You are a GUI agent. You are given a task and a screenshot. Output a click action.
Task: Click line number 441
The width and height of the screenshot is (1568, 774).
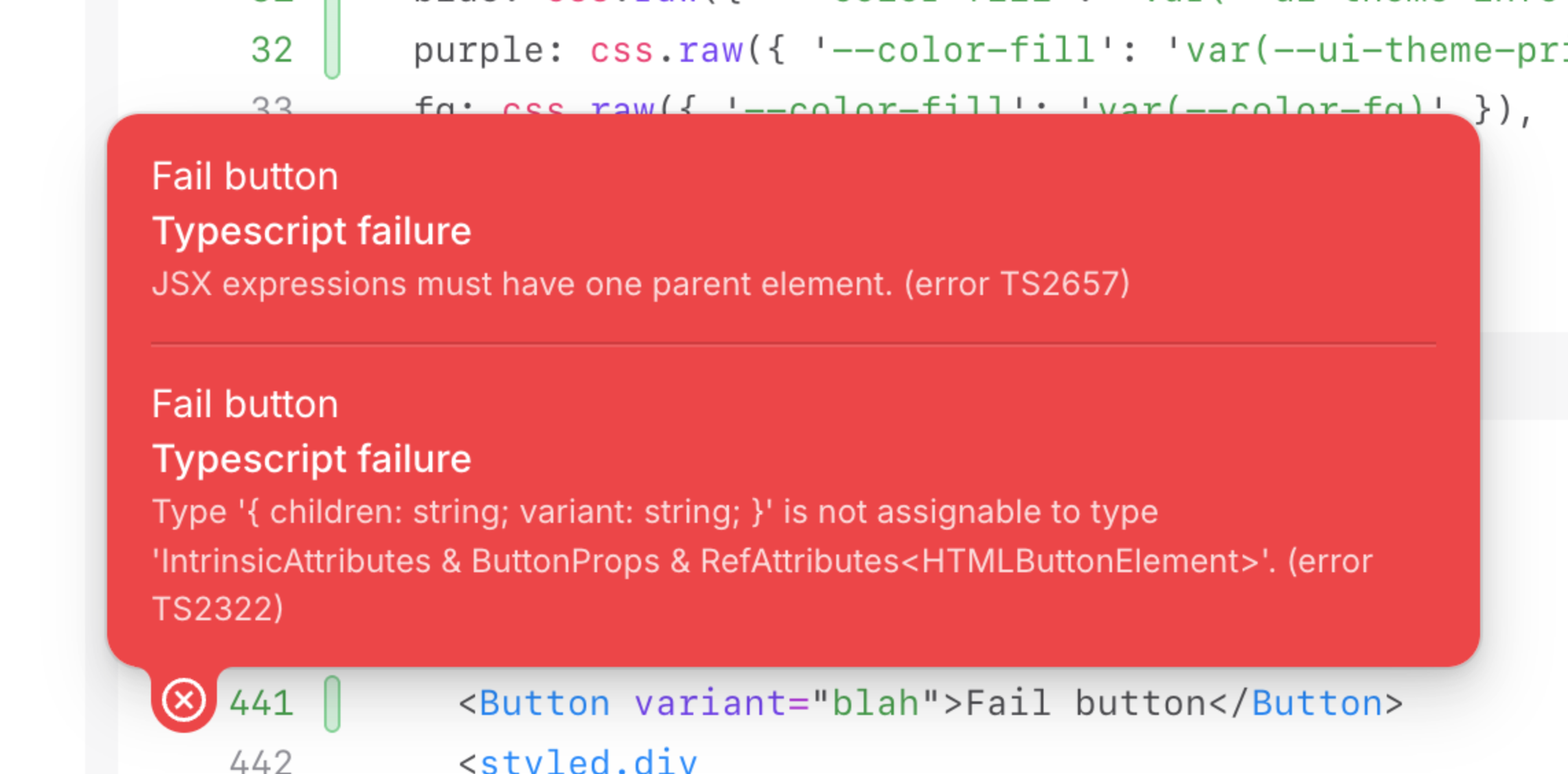pyautogui.click(x=262, y=704)
